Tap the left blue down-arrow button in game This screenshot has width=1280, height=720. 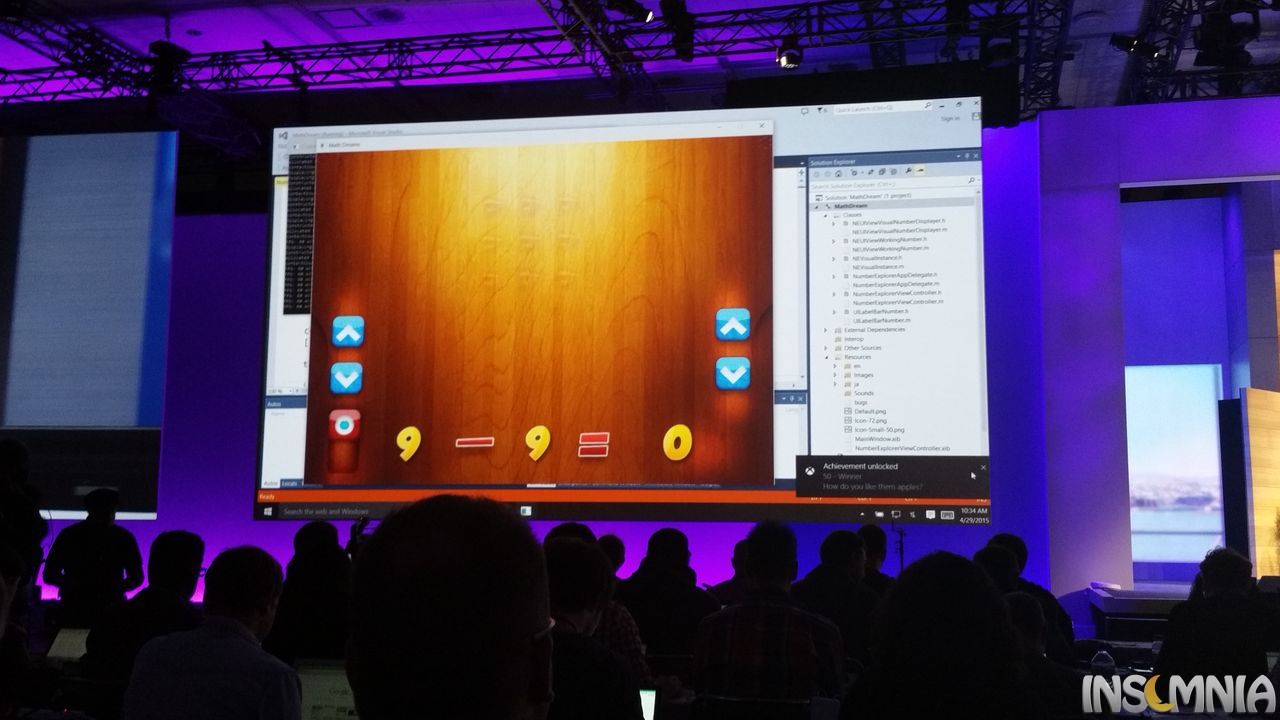pos(346,377)
